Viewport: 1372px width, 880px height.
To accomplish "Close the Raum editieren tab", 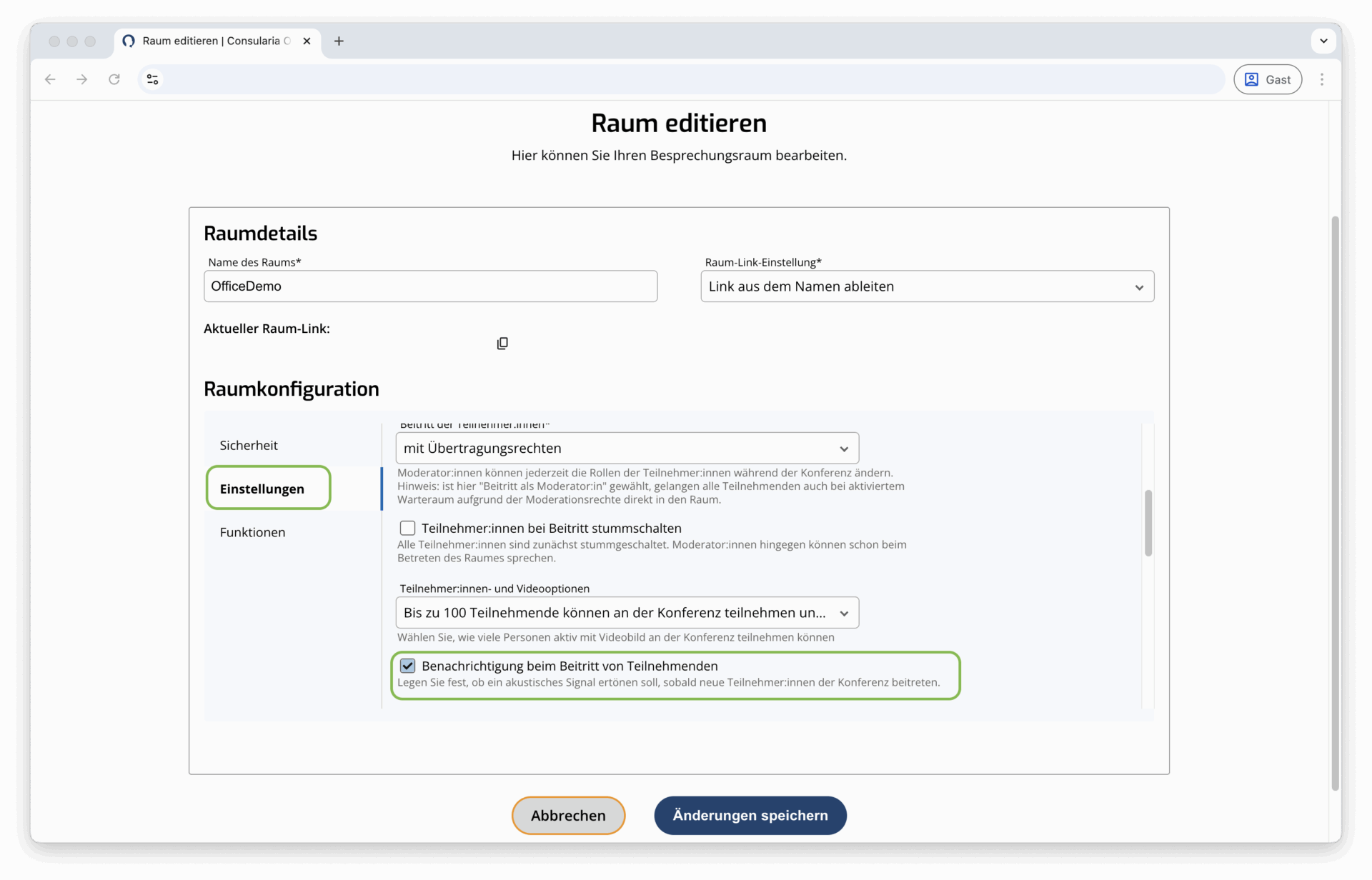I will pyautogui.click(x=307, y=41).
